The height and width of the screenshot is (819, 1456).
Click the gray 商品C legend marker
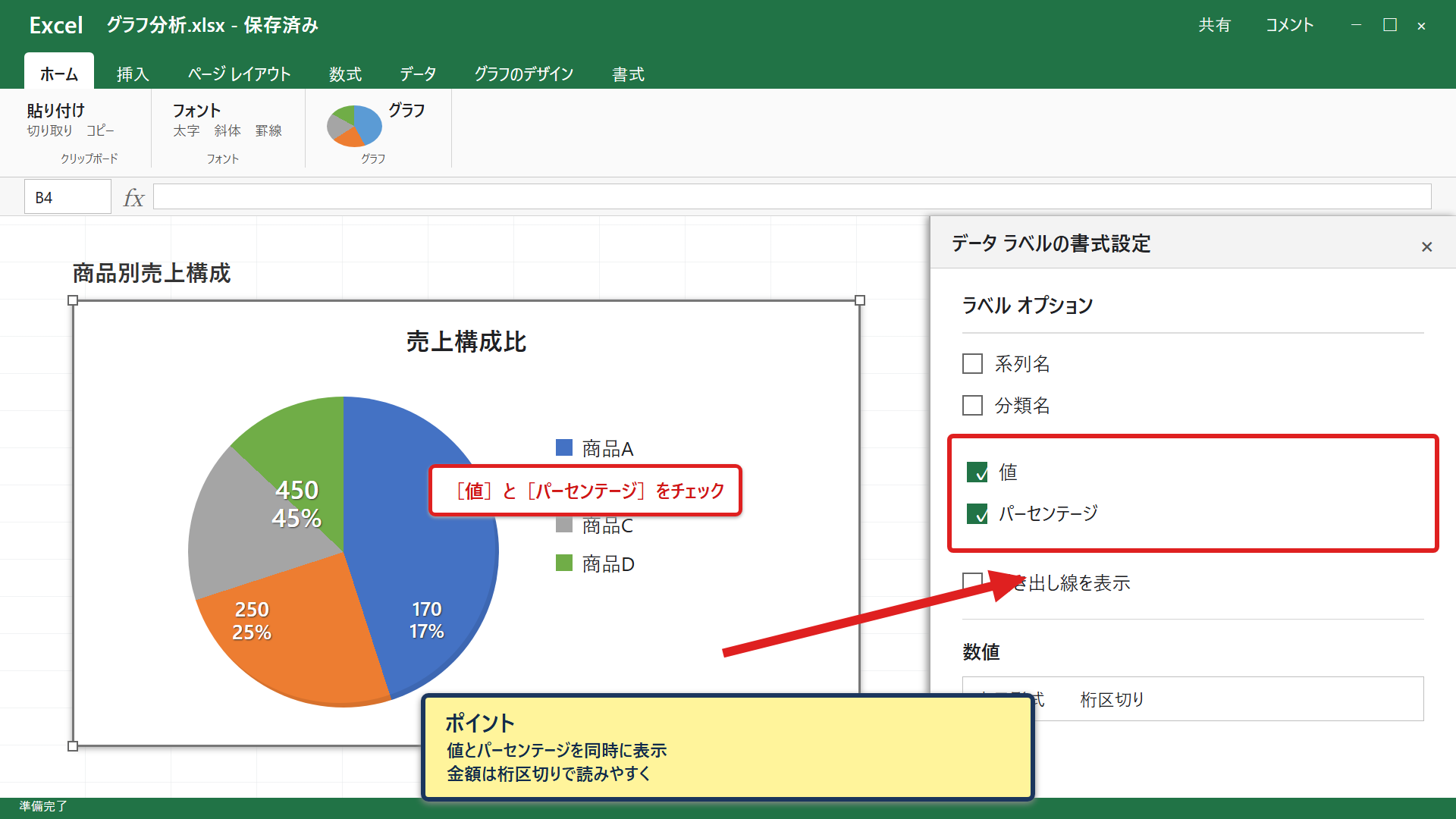563,525
